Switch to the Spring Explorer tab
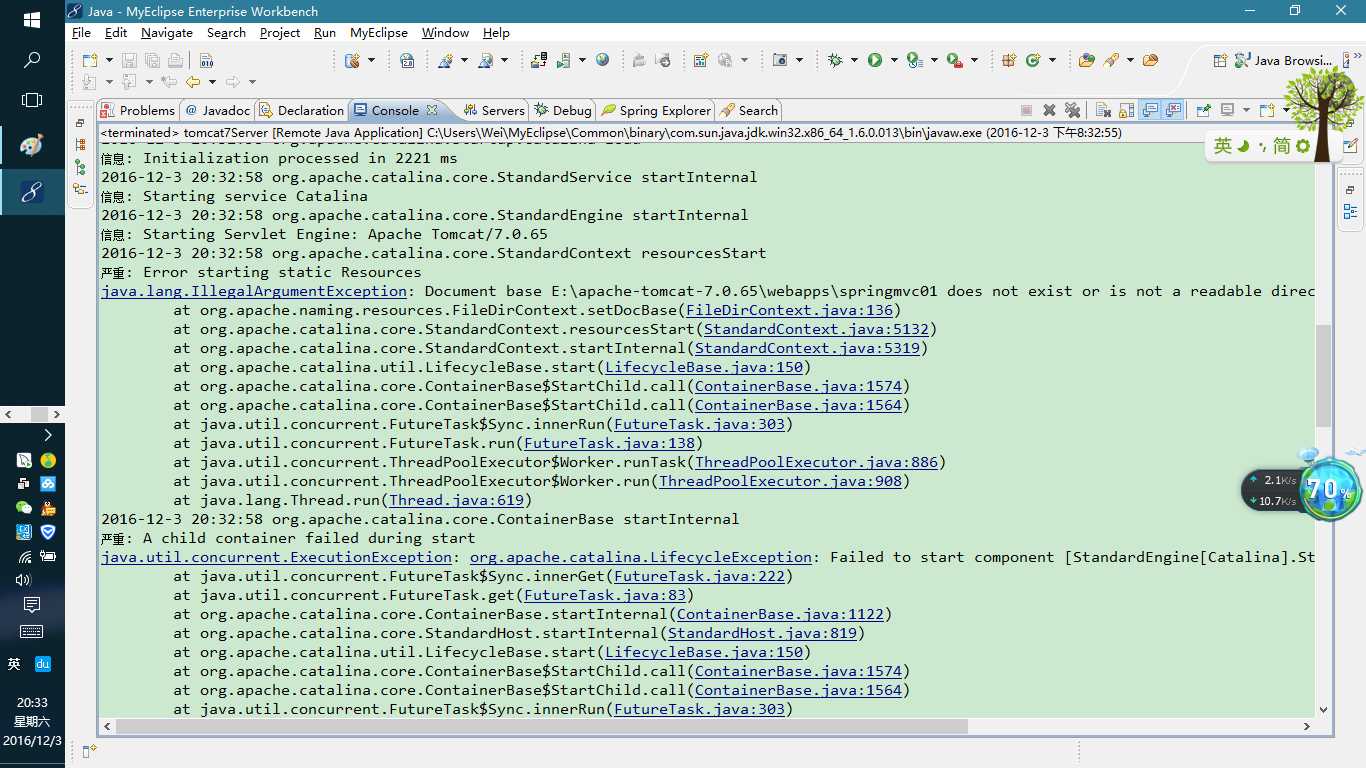1366x768 pixels. click(x=655, y=110)
